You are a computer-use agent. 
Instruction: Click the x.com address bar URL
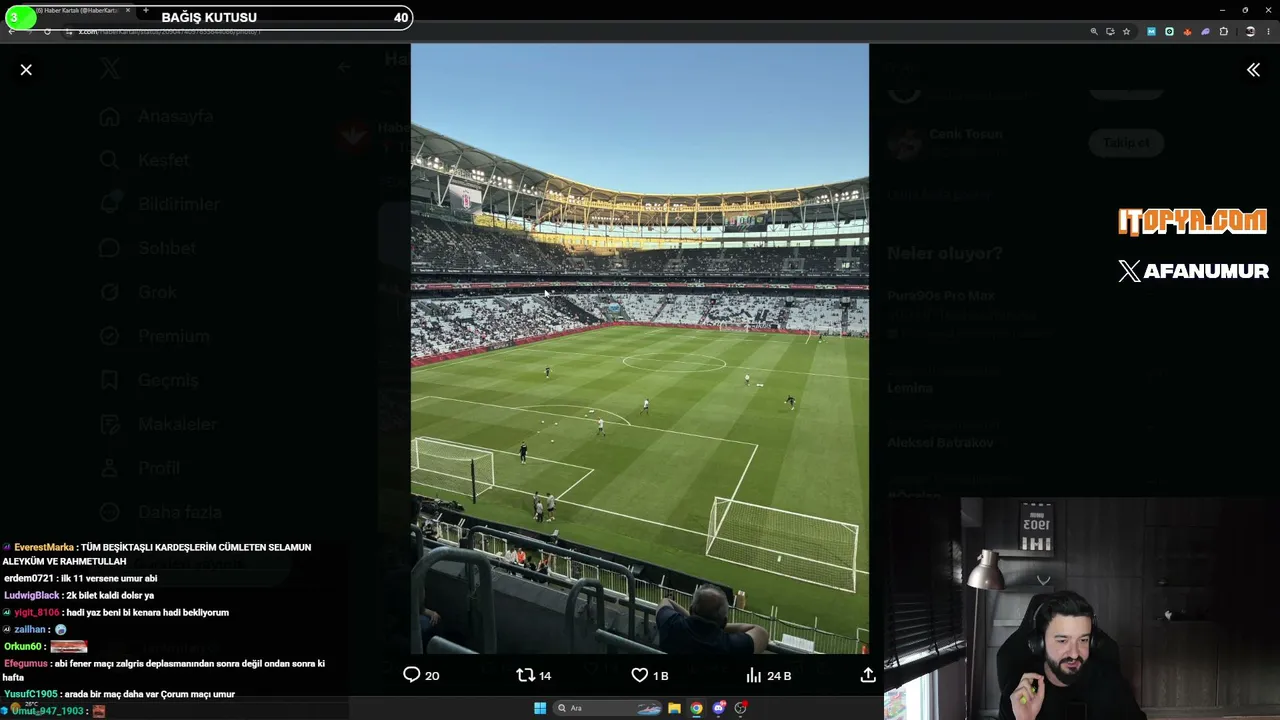[170, 31]
